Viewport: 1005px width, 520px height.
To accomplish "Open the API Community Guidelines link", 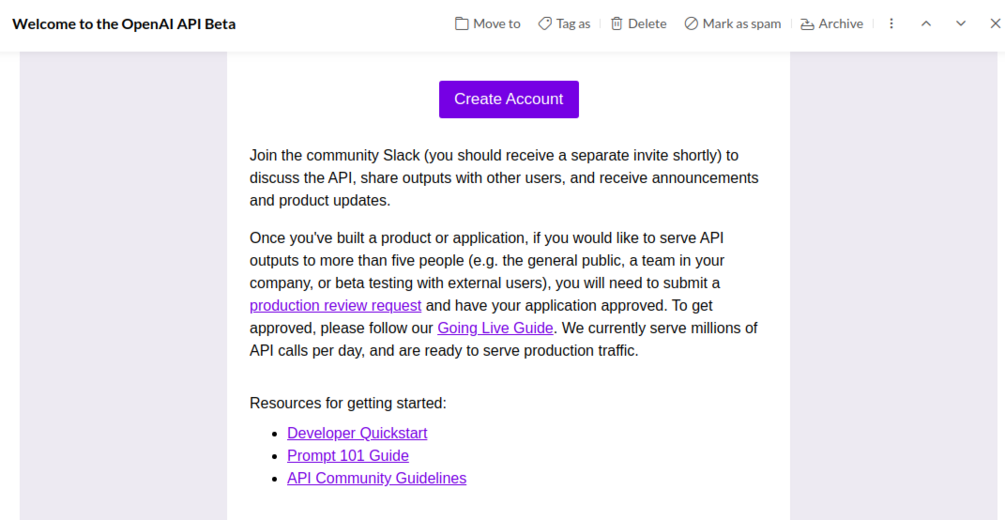I will [376, 478].
